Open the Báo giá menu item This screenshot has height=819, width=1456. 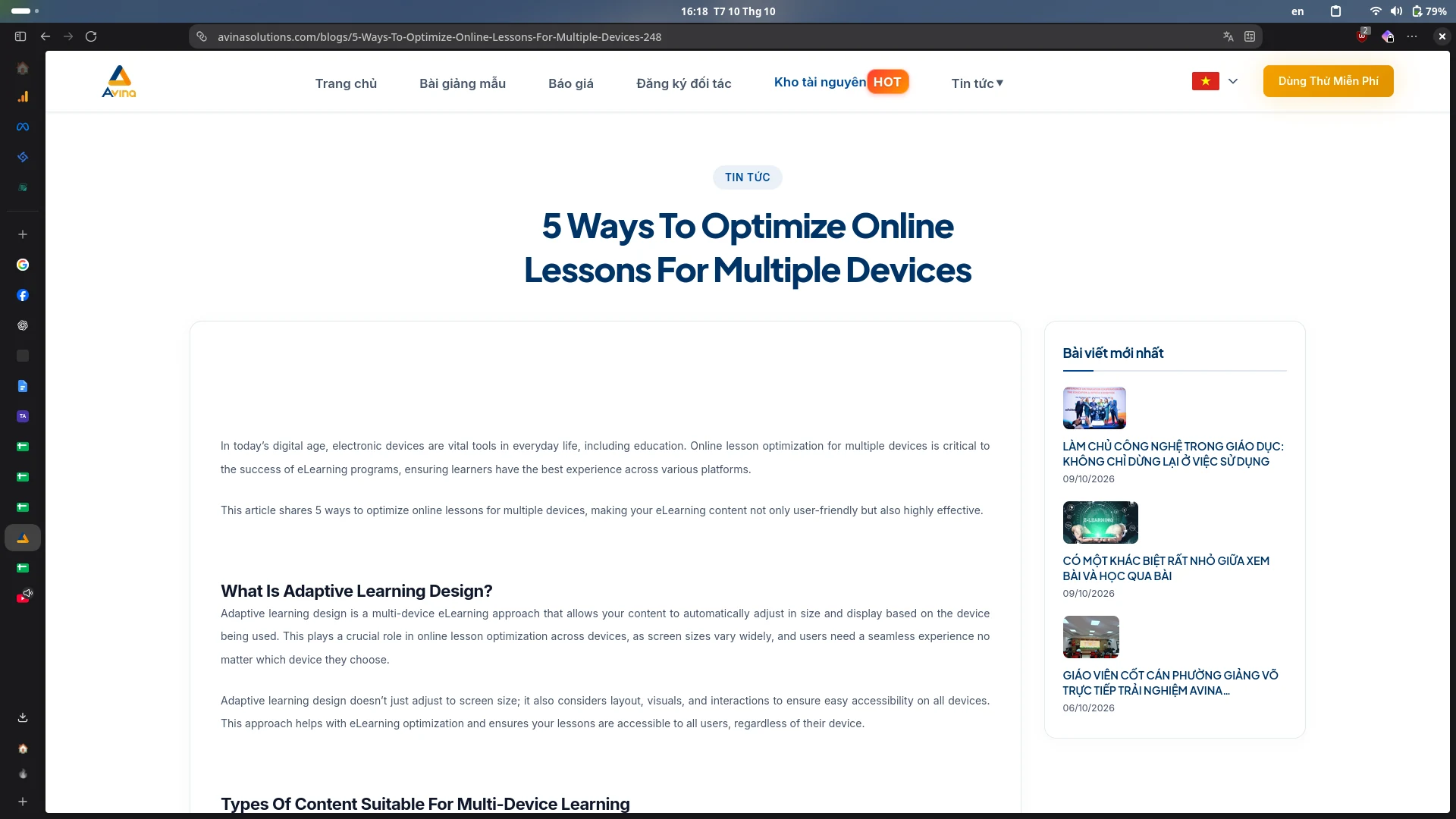tap(571, 83)
